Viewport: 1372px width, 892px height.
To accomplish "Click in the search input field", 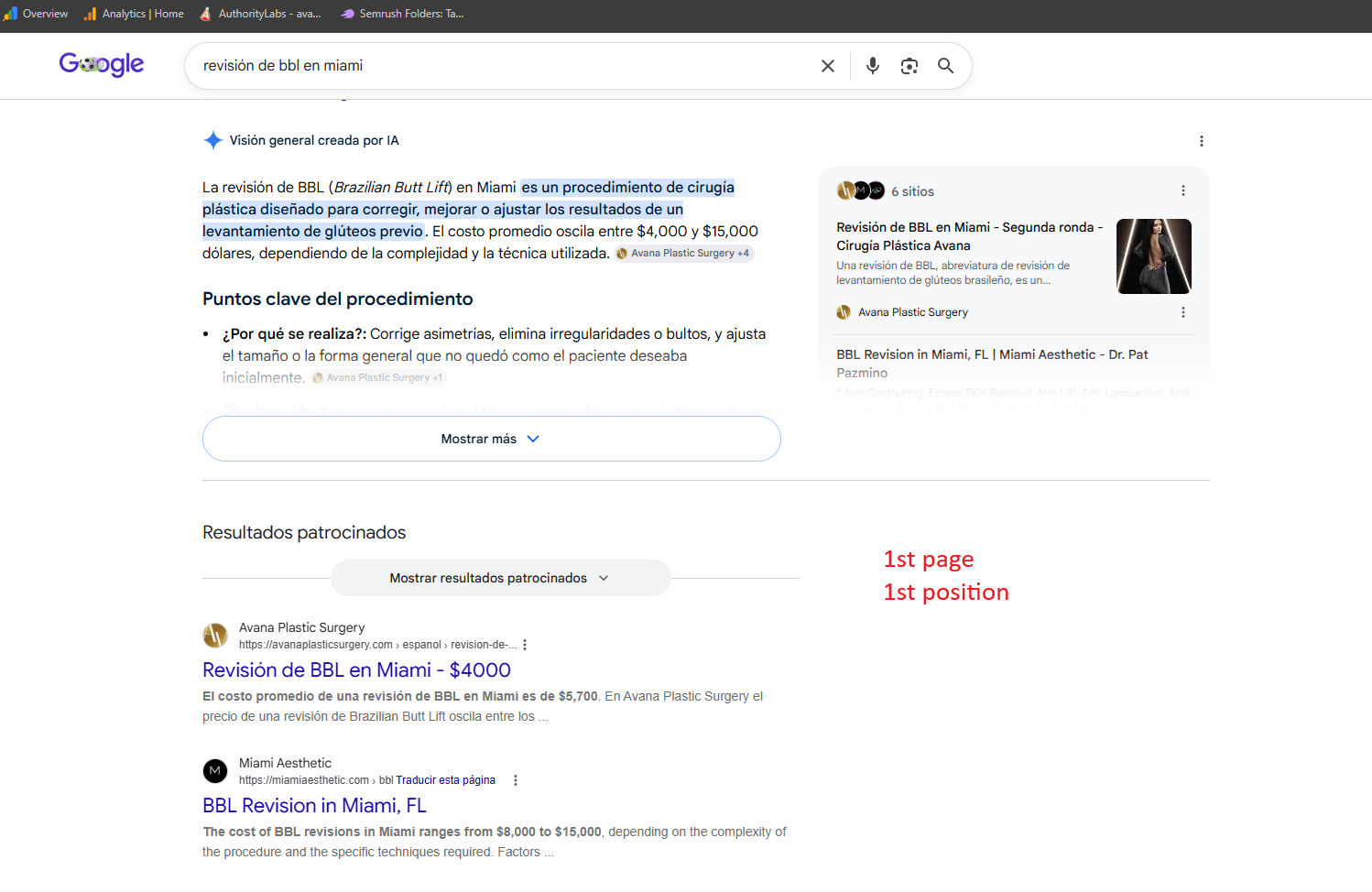I will (x=504, y=66).
